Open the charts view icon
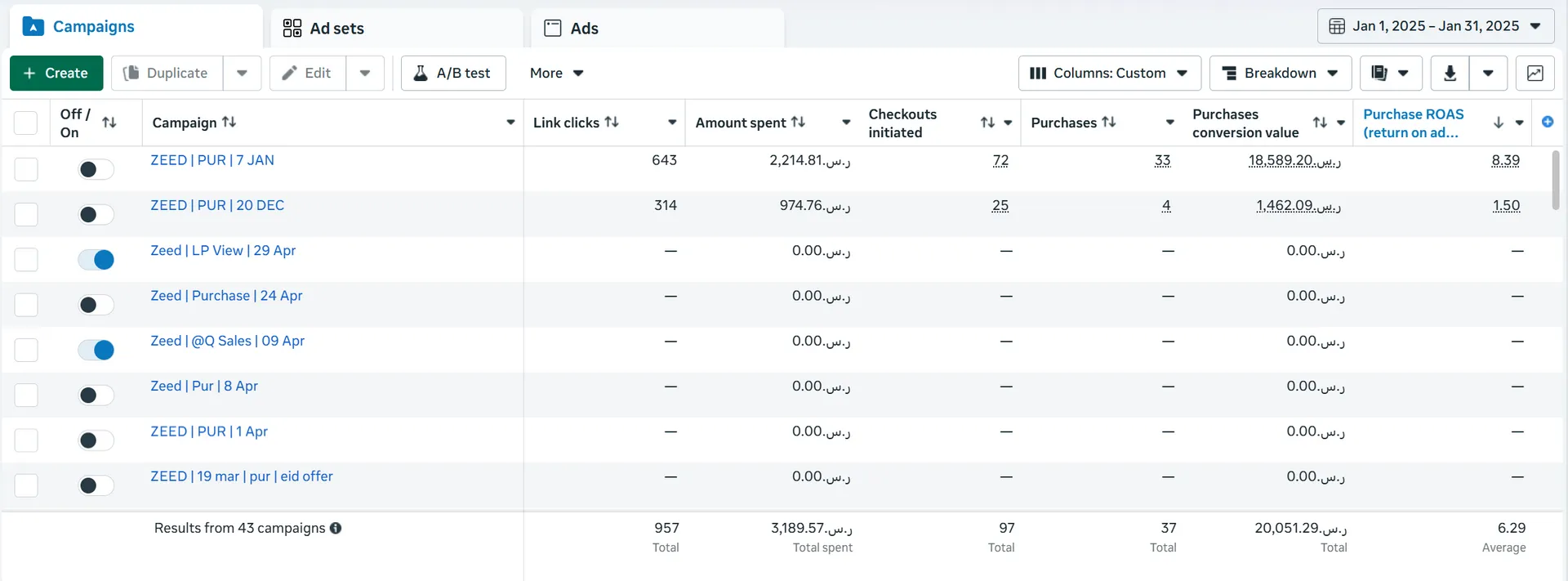 1535,73
